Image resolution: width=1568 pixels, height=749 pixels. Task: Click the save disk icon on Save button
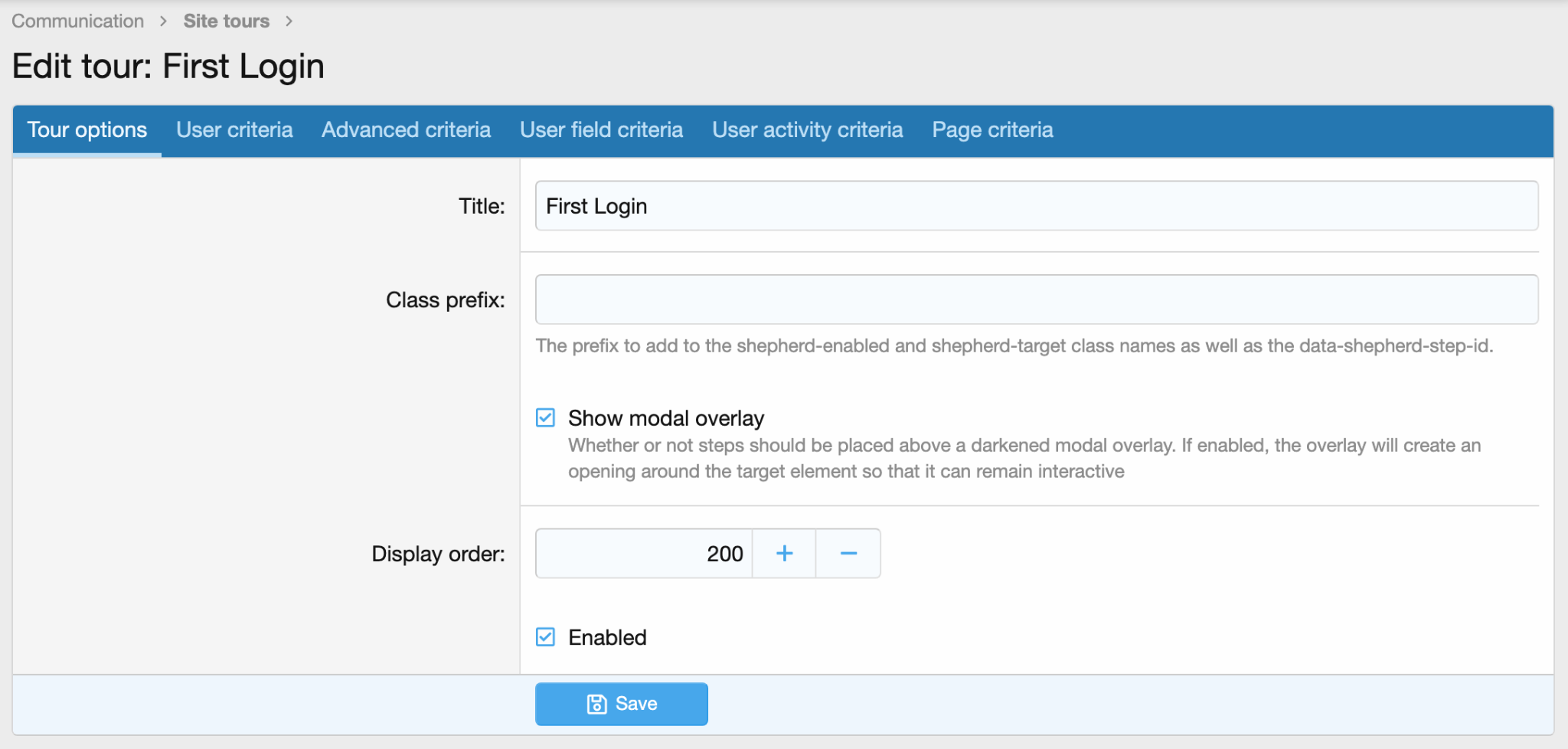coord(596,704)
